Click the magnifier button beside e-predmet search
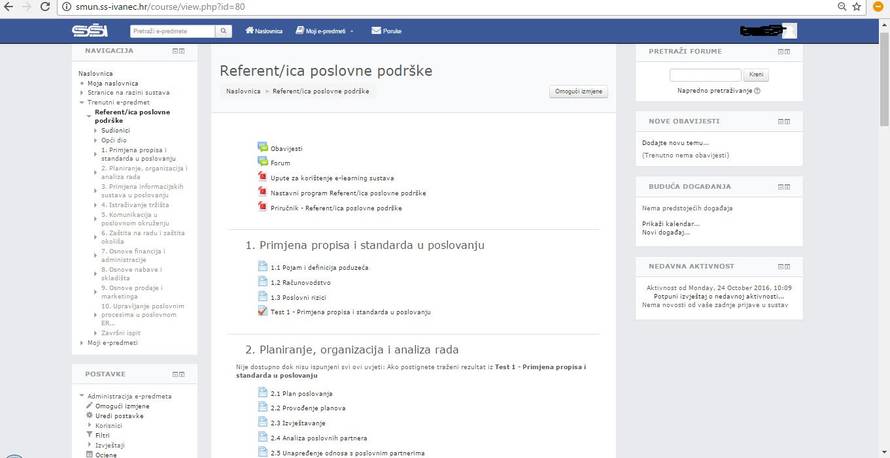 [224, 31]
